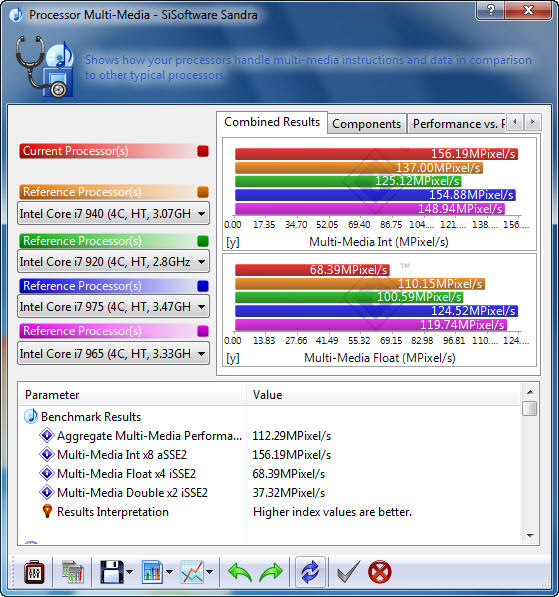Open the line graph icon's dropdown arrow
559x597 pixels.
click(209, 572)
